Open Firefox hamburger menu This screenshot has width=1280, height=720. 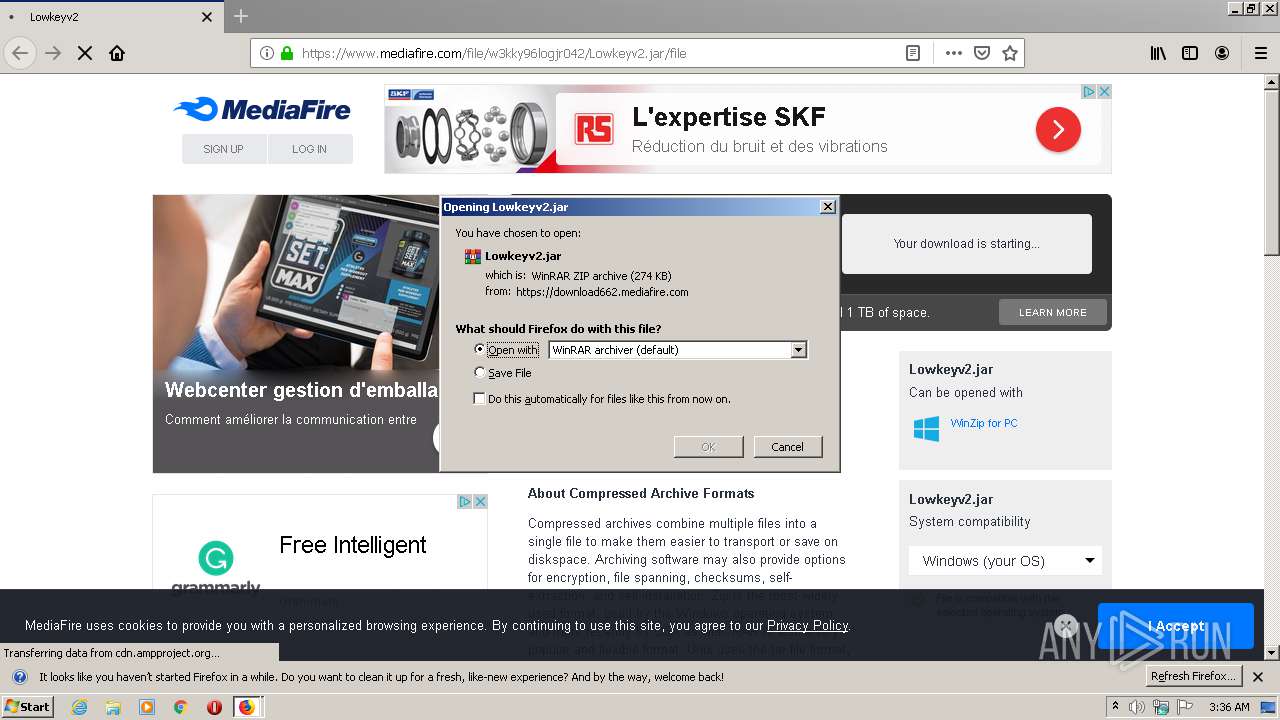(x=1260, y=53)
